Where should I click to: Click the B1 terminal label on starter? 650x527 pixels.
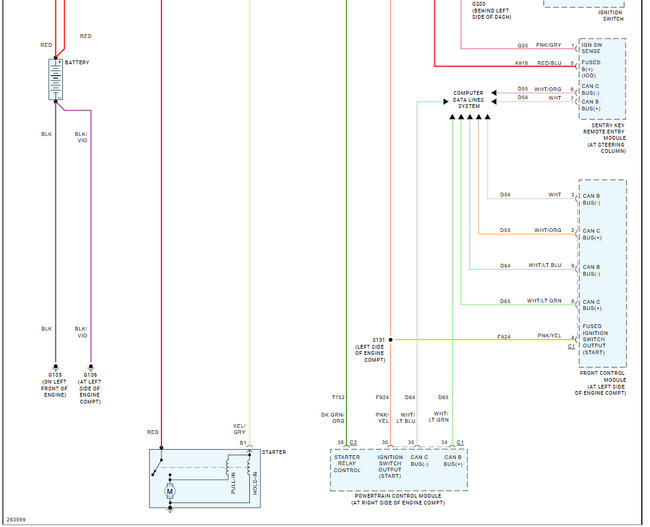(243, 443)
